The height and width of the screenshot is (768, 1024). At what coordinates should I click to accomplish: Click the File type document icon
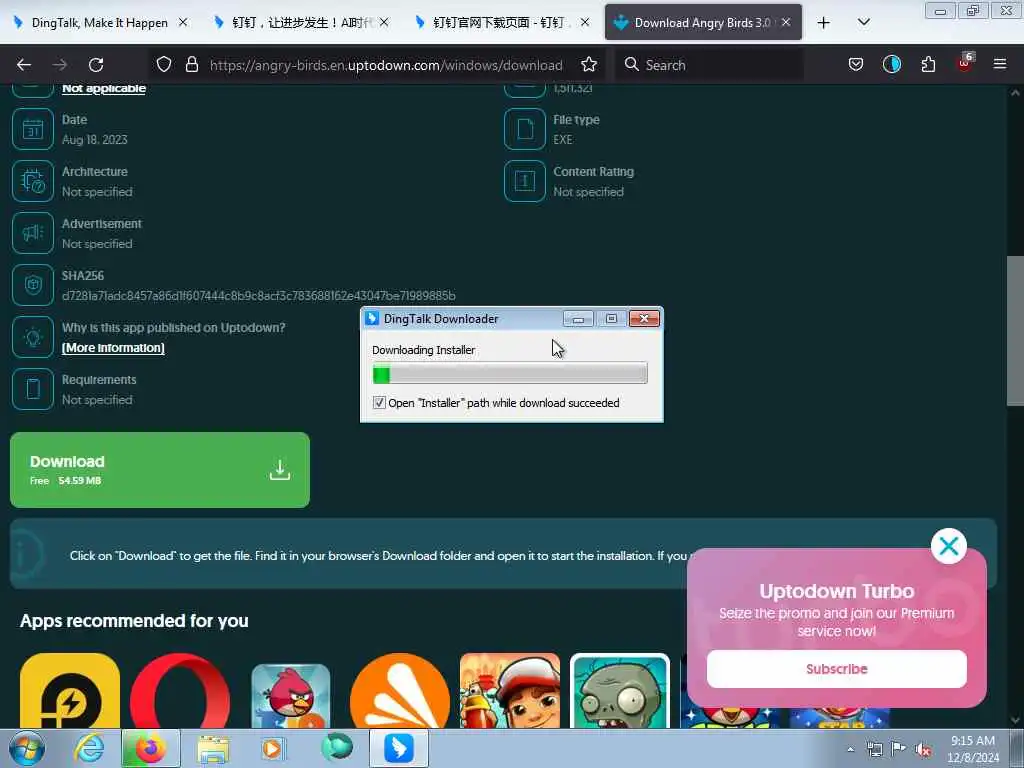point(524,129)
